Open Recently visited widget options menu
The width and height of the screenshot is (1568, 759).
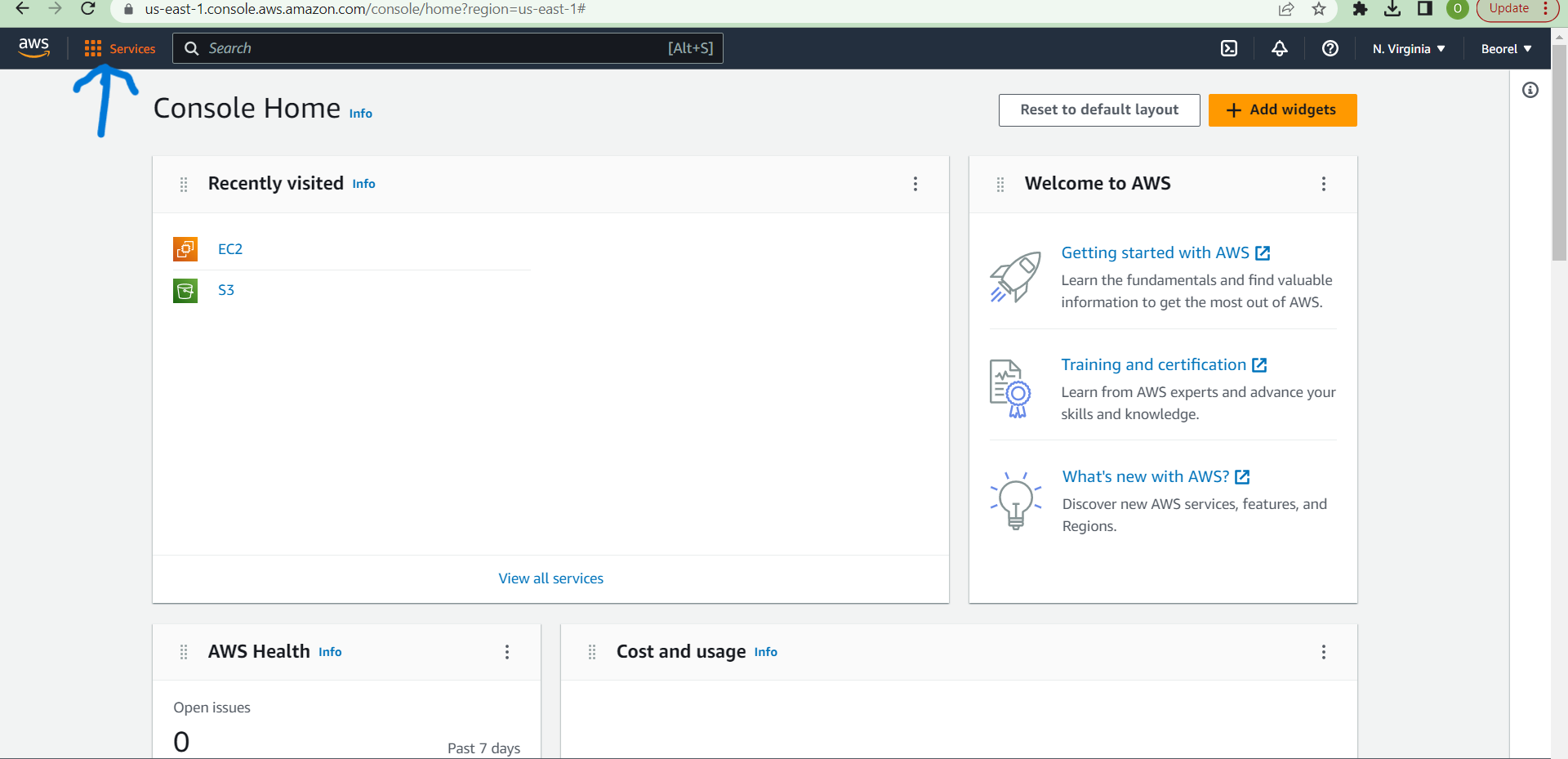coord(915,184)
